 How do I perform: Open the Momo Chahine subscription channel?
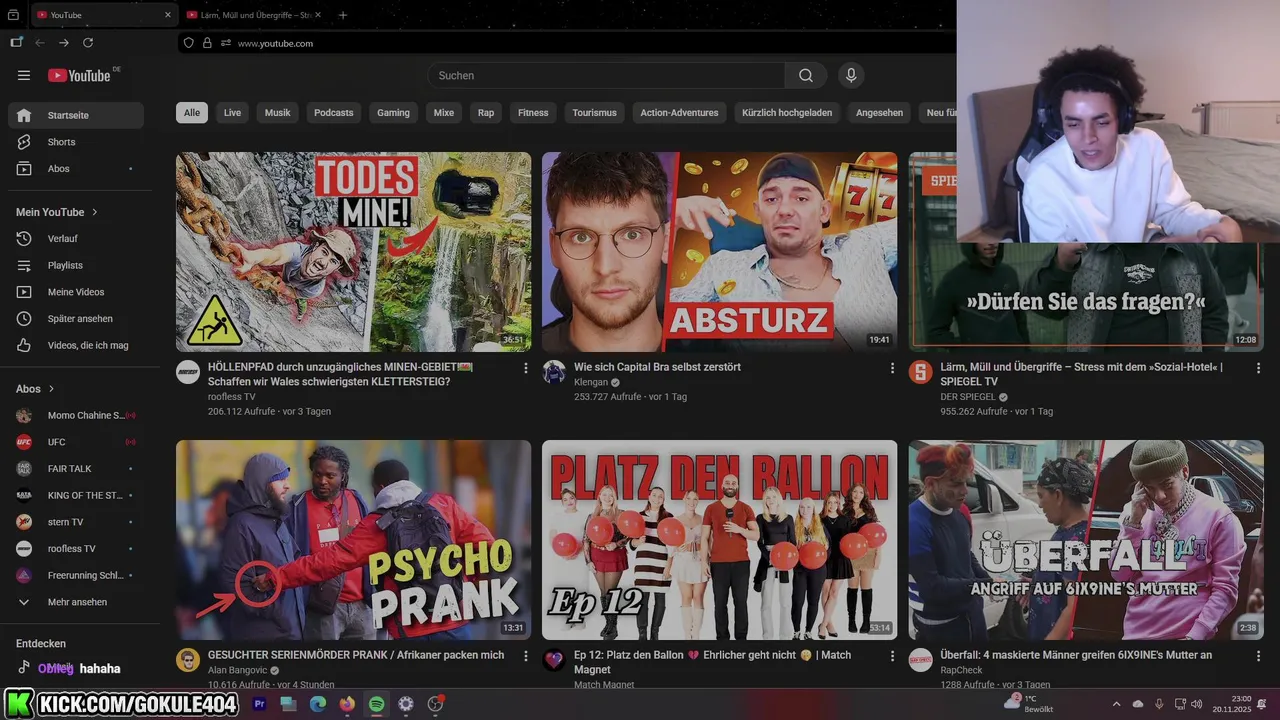(76, 415)
